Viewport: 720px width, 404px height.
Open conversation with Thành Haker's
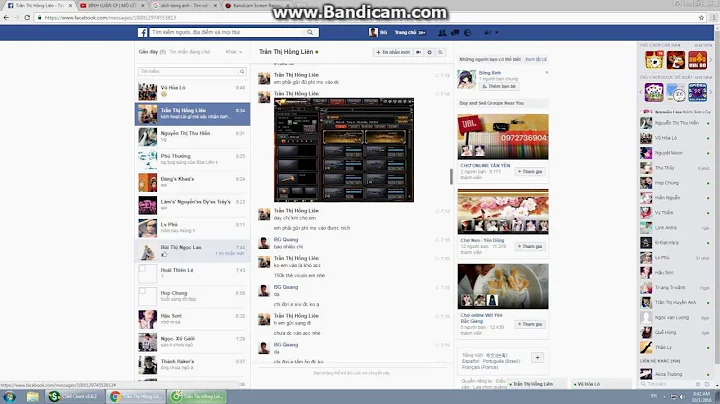click(192, 365)
